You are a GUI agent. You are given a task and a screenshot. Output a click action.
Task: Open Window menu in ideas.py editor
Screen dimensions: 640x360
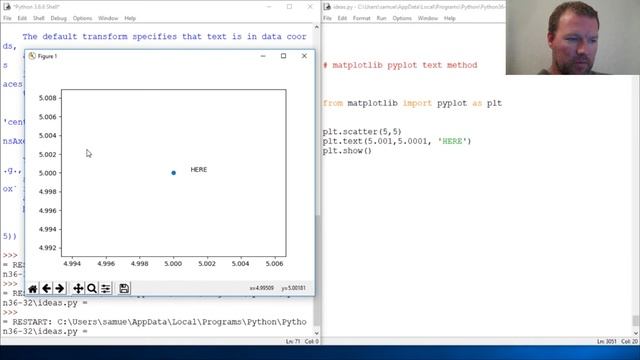click(x=427, y=18)
